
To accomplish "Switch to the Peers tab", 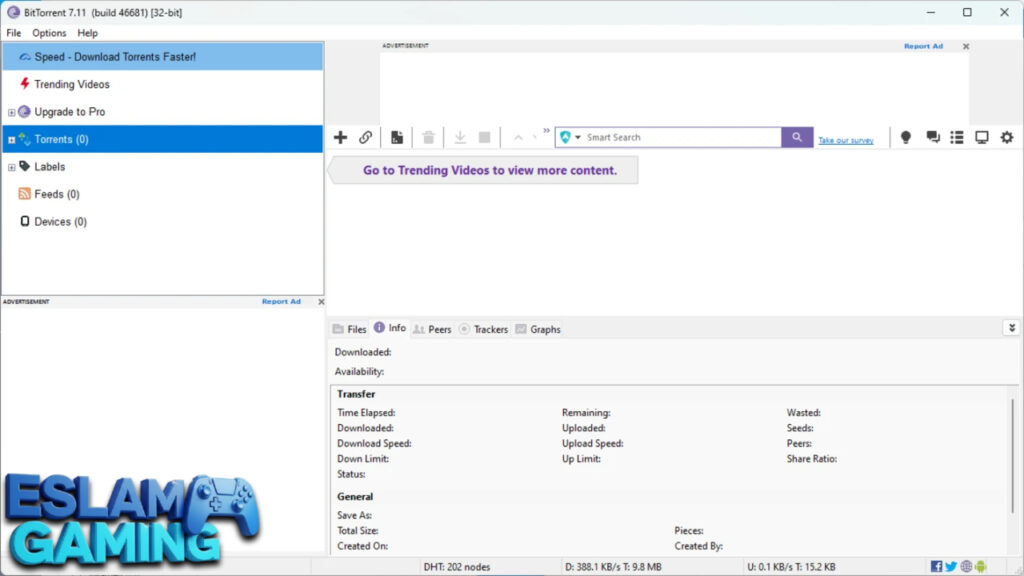I will click(432, 329).
